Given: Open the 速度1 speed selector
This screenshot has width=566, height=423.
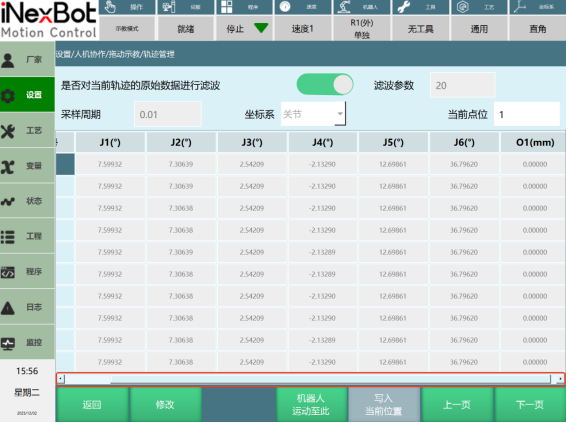Looking at the screenshot, I should 303,29.
